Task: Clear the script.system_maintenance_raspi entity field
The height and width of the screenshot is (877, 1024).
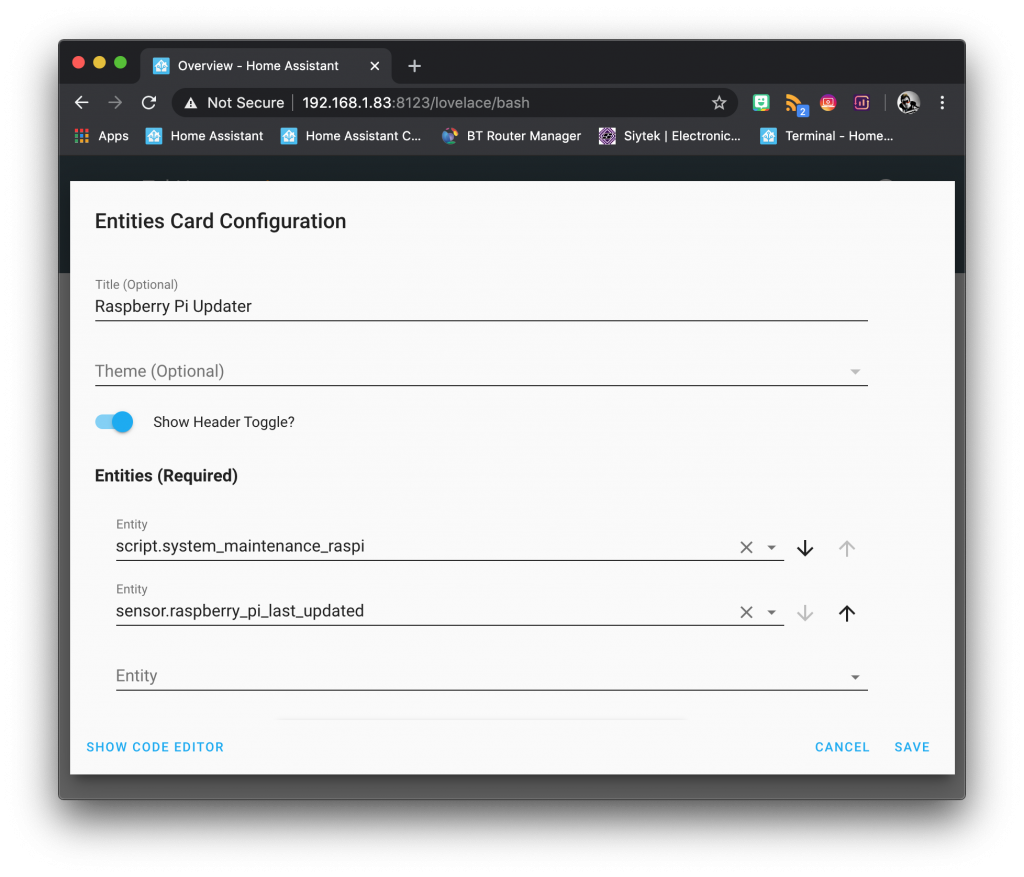Action: click(746, 547)
